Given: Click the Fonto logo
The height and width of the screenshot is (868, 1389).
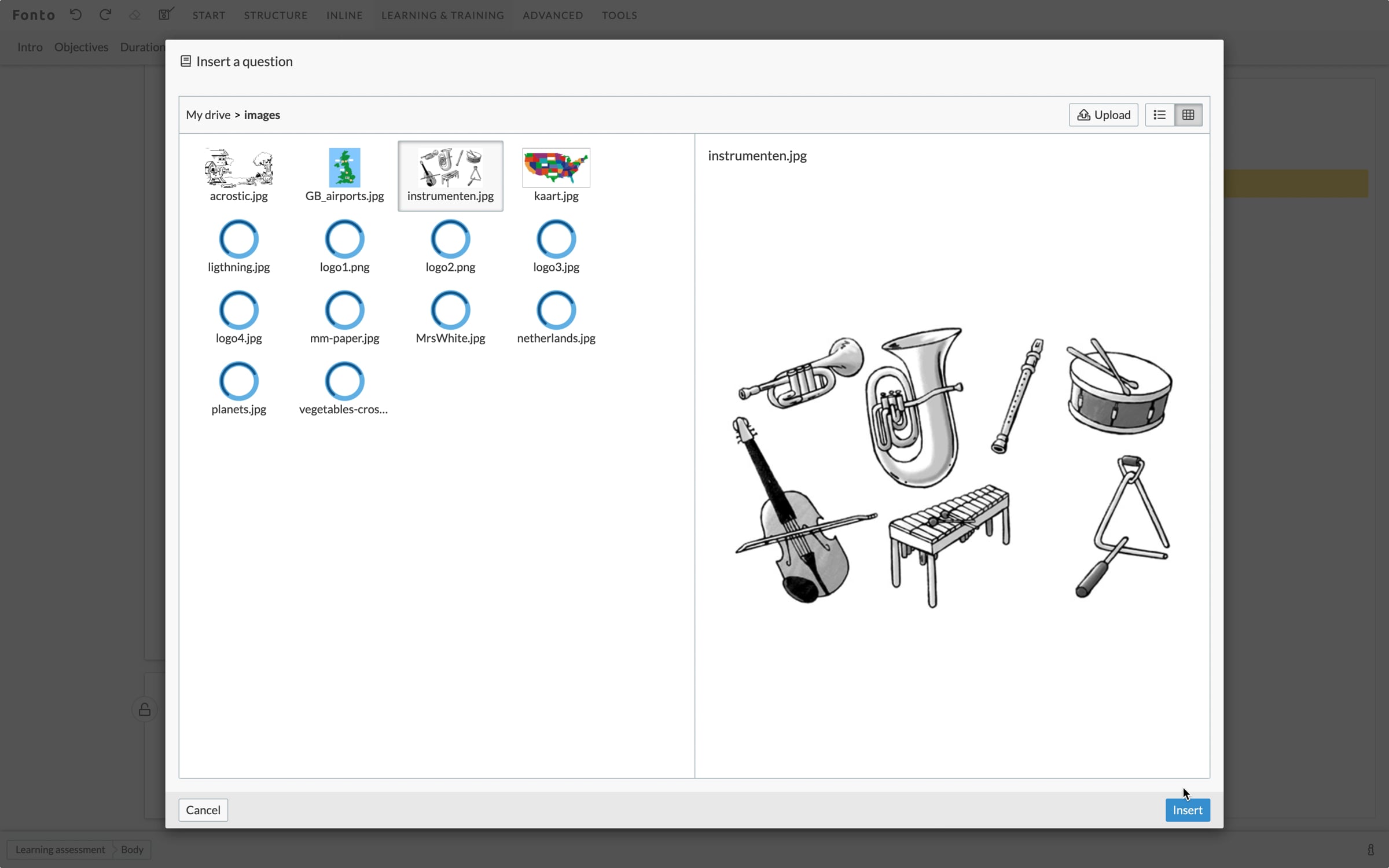Looking at the screenshot, I should click(x=34, y=15).
